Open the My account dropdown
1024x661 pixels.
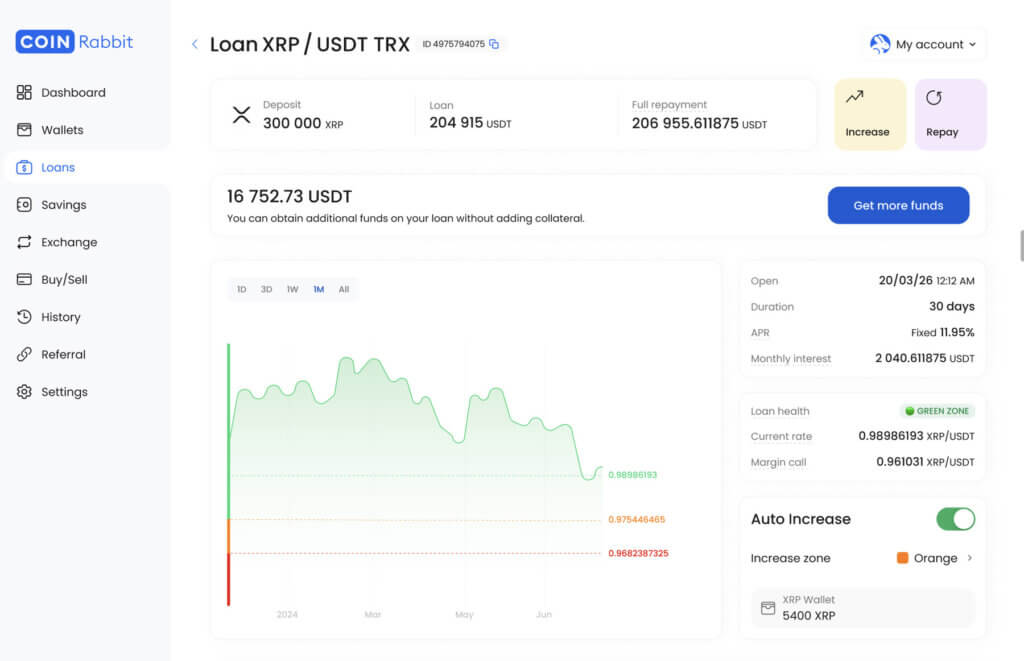point(921,44)
